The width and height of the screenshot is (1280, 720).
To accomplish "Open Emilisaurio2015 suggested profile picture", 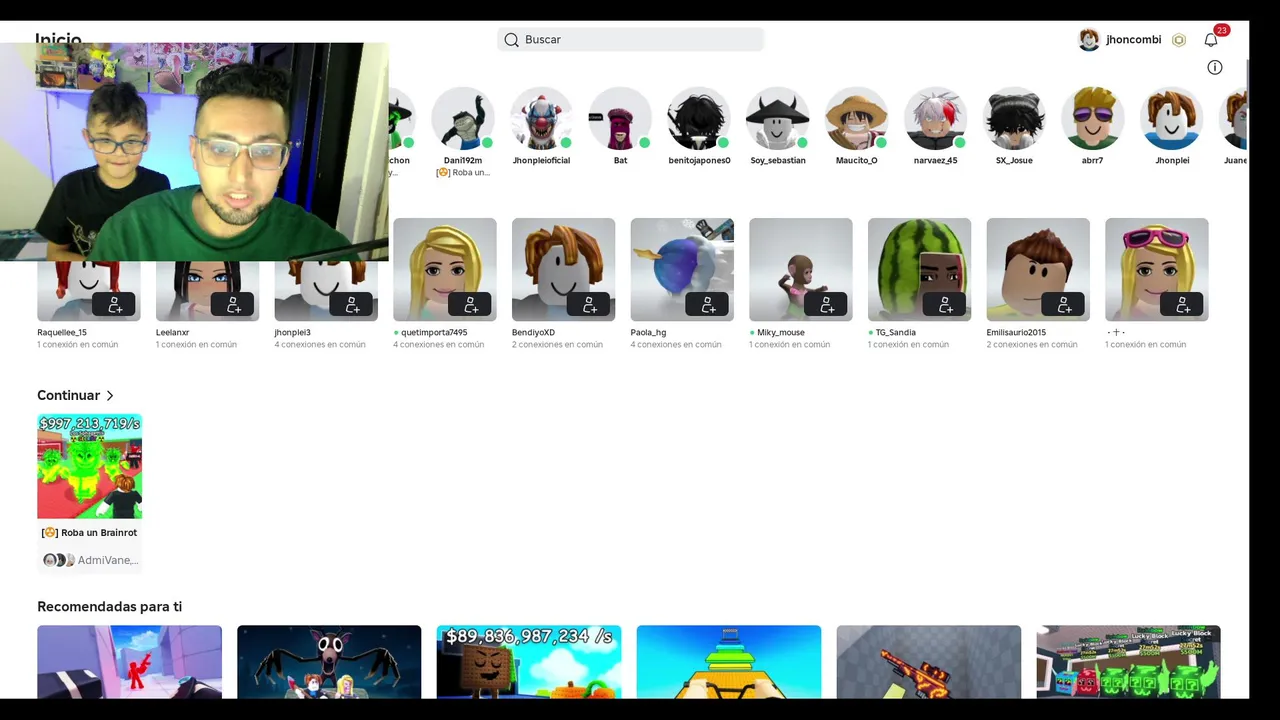I will pyautogui.click(x=1038, y=270).
